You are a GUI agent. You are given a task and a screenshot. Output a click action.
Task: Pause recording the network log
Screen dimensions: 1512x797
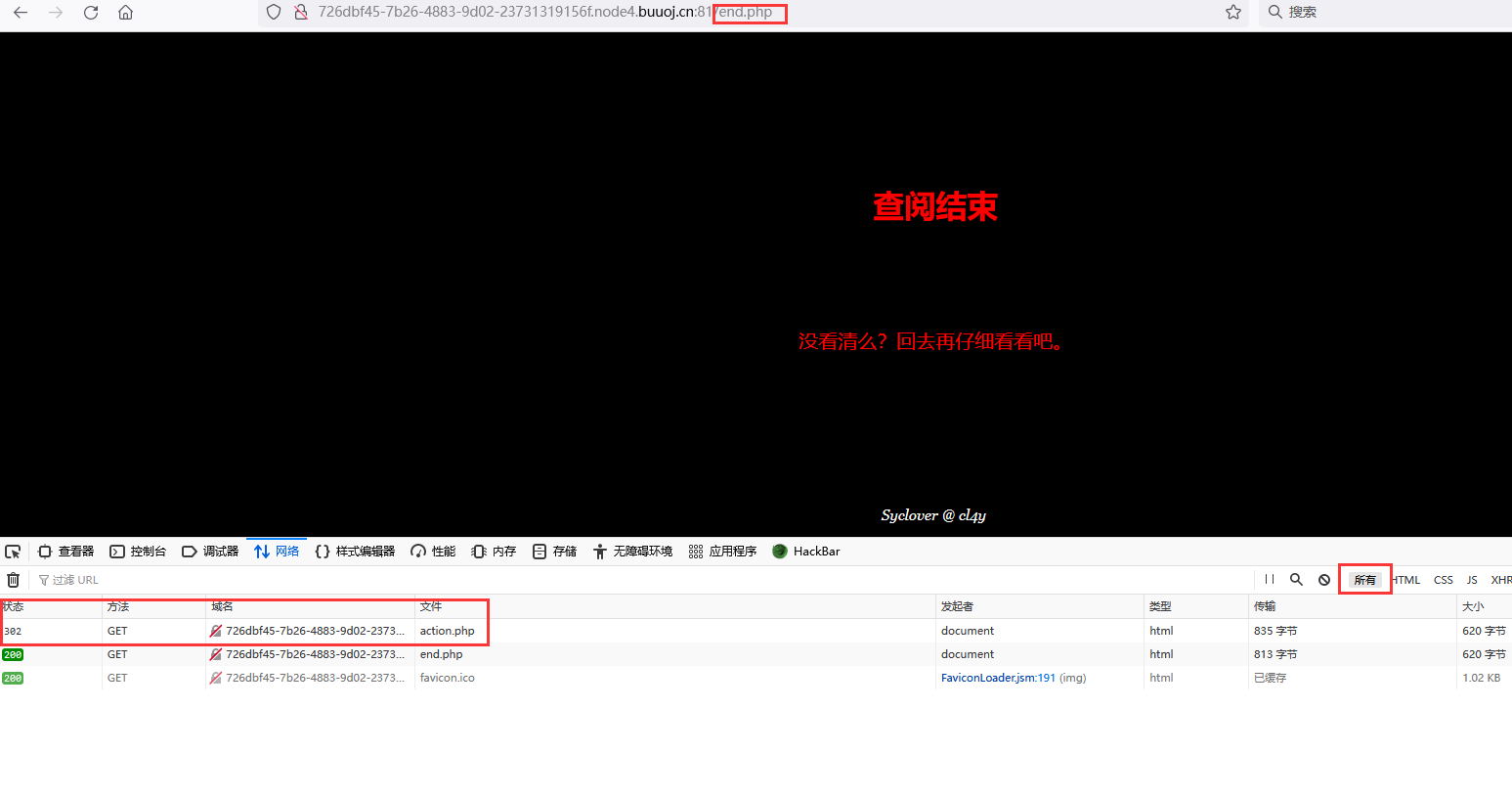1269,579
